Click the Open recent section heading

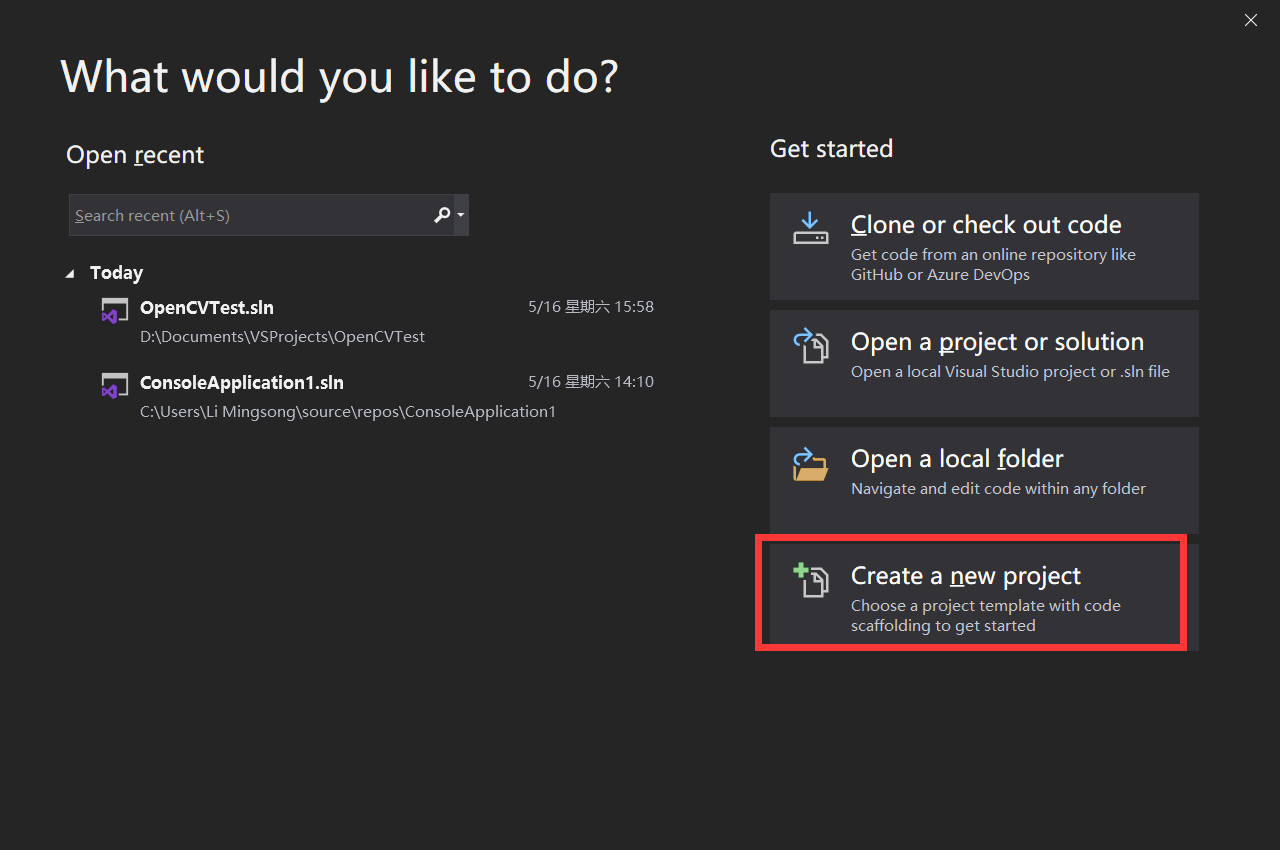134,154
